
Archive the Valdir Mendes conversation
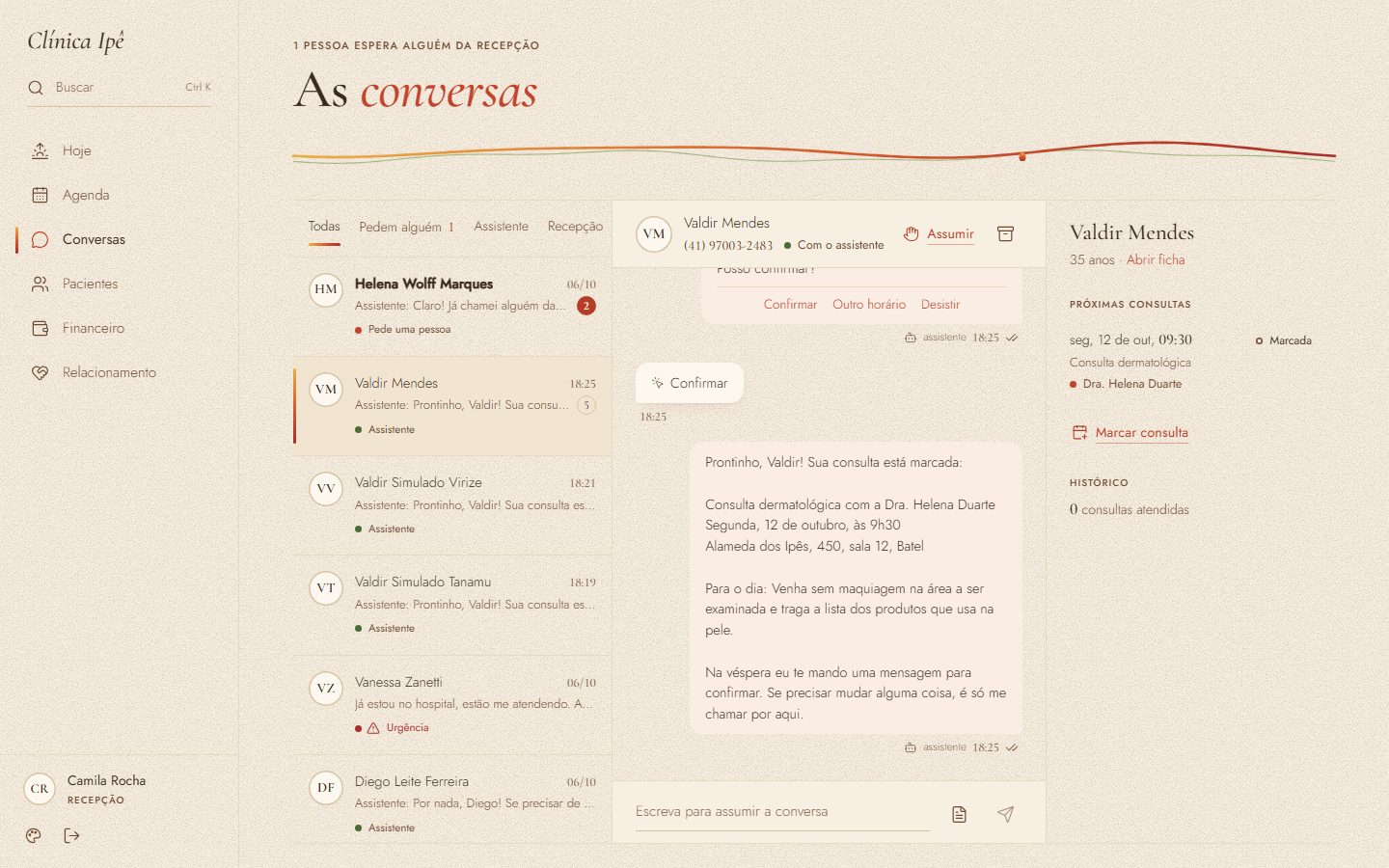click(1005, 233)
